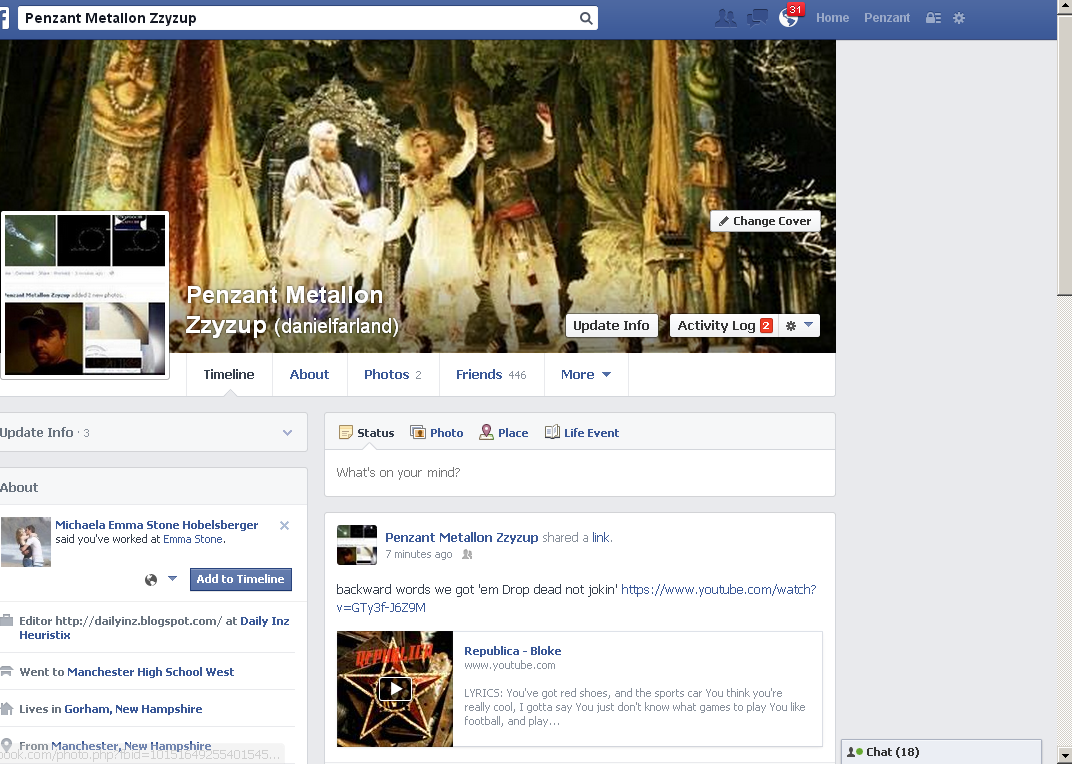The height and width of the screenshot is (764, 1072).
Task: Click the post's shared 'link' word
Action: 600,538
